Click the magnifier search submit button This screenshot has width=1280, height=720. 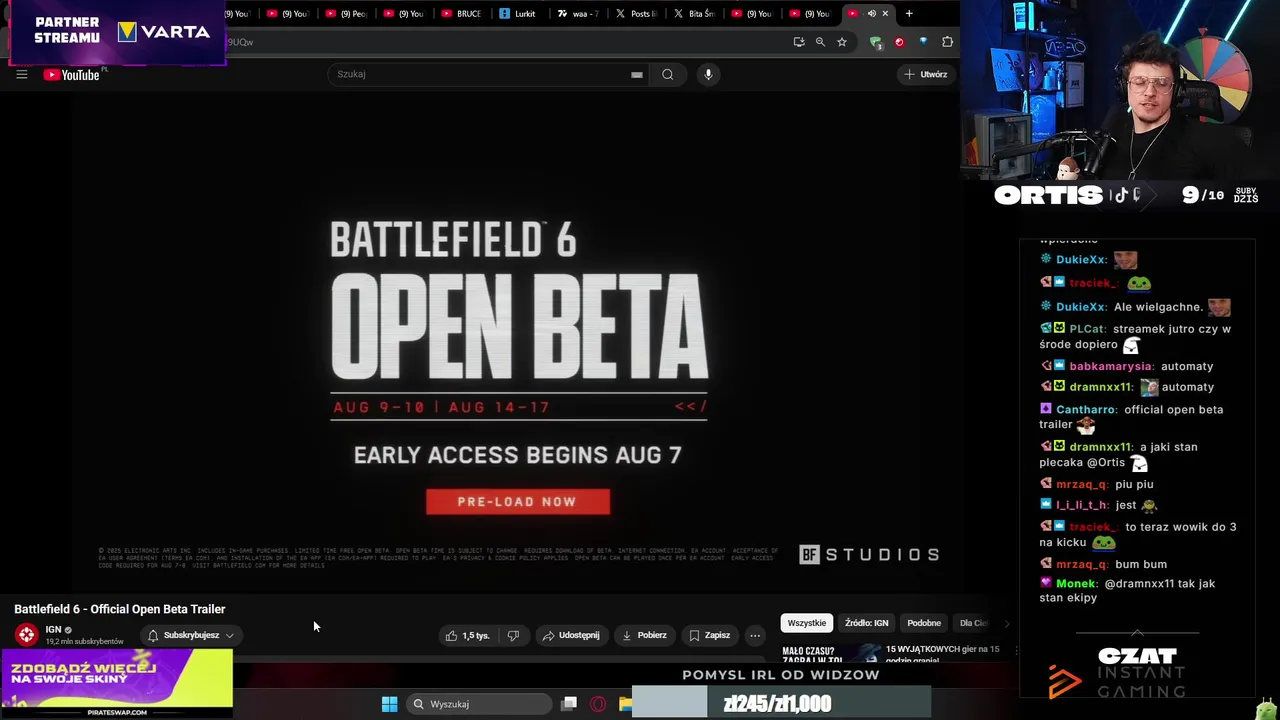pyautogui.click(x=668, y=74)
